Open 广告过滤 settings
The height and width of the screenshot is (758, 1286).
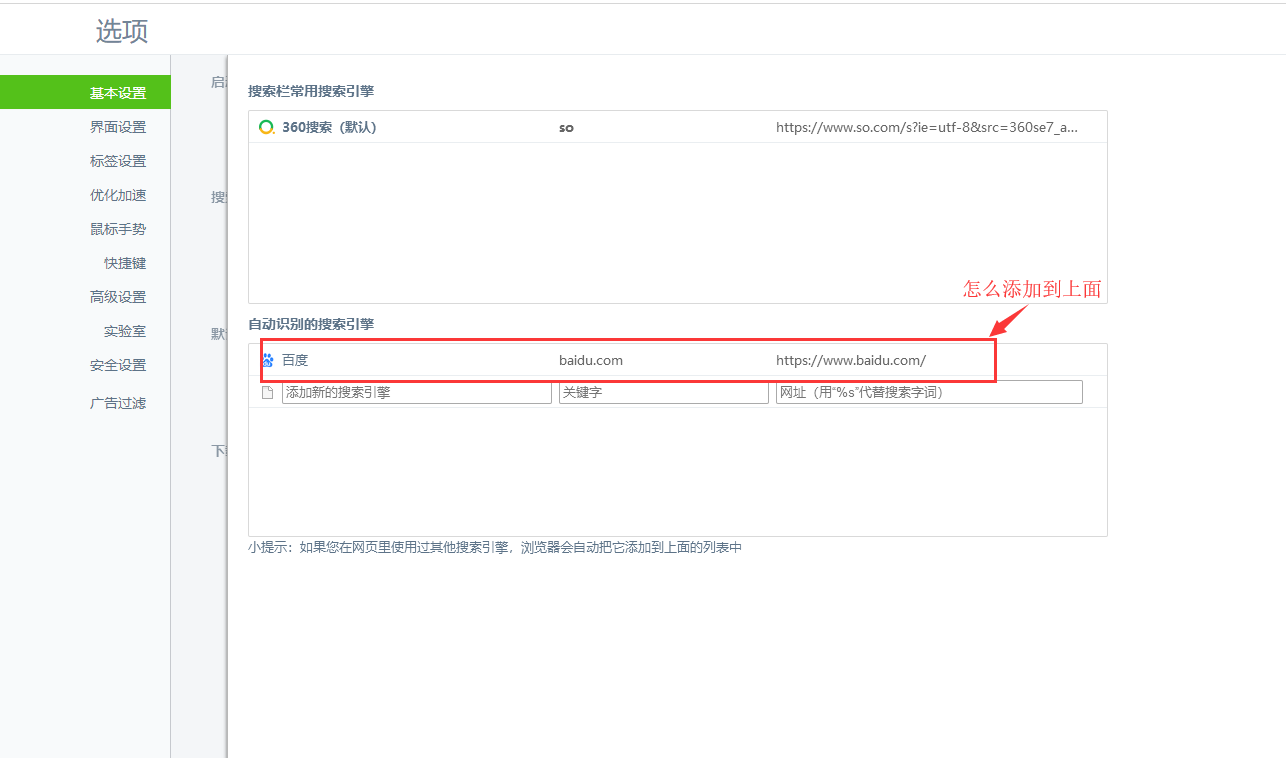pyautogui.click(x=118, y=403)
